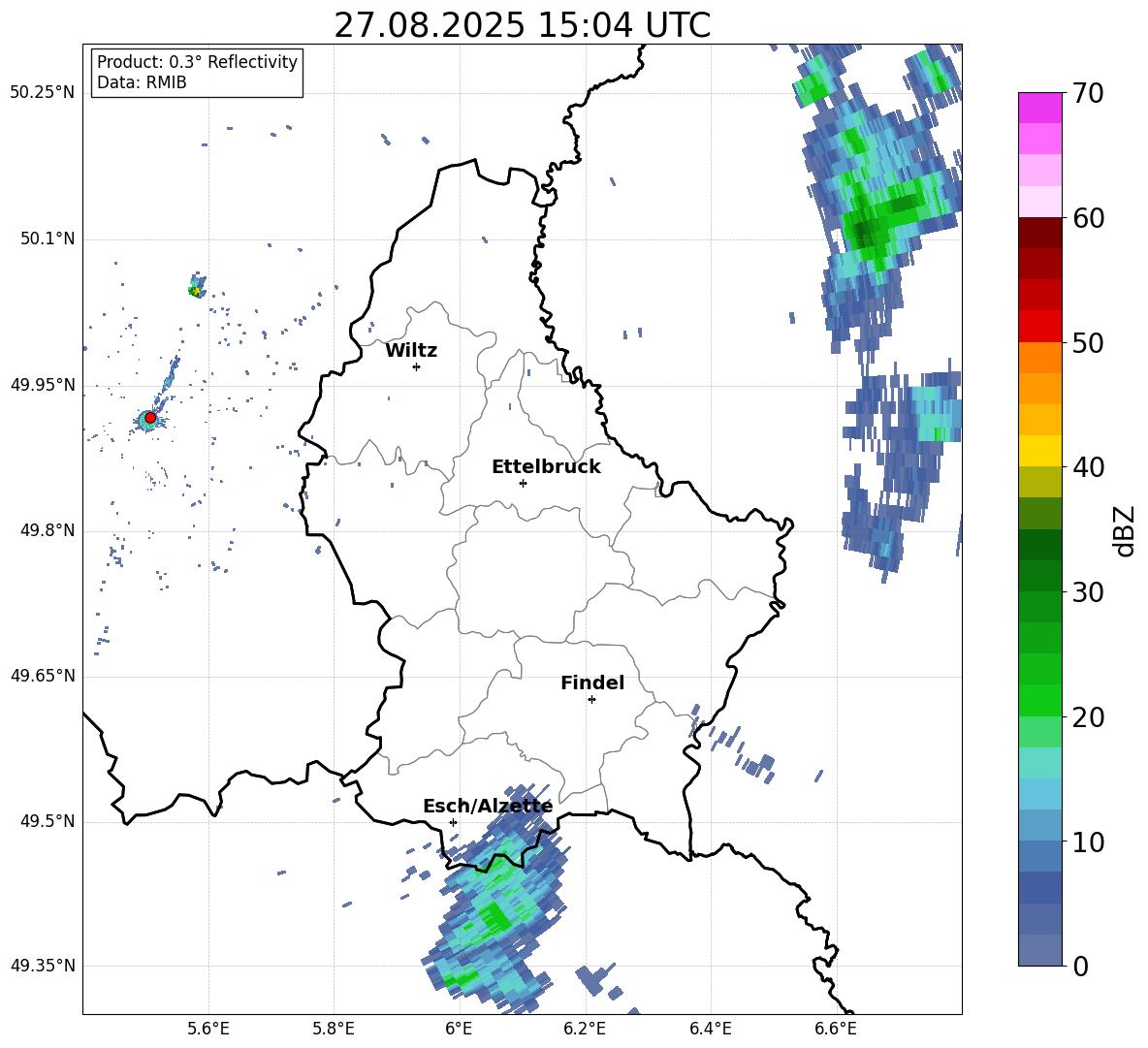Click the 6°E longitude label
The image size is (1148, 1048).
point(459,1029)
